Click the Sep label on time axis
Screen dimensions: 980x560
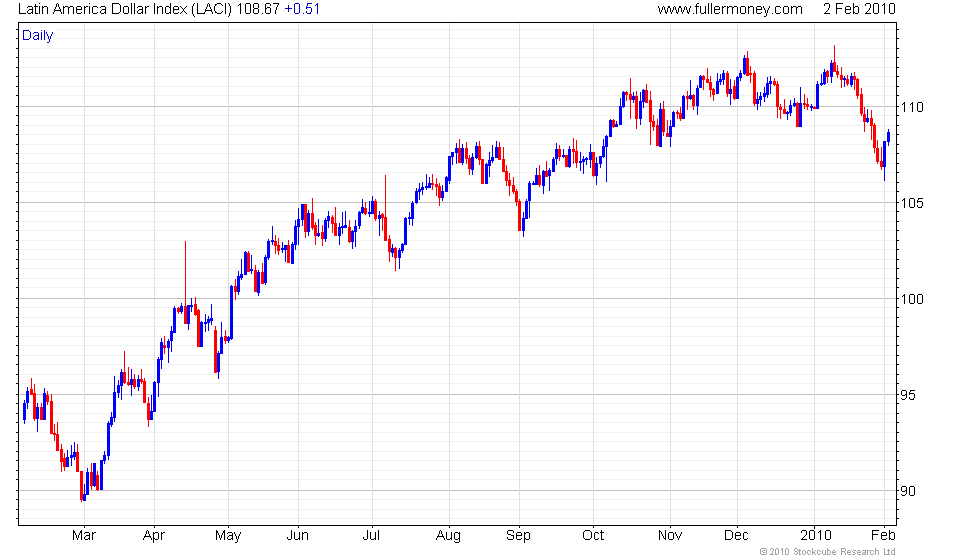(x=518, y=536)
